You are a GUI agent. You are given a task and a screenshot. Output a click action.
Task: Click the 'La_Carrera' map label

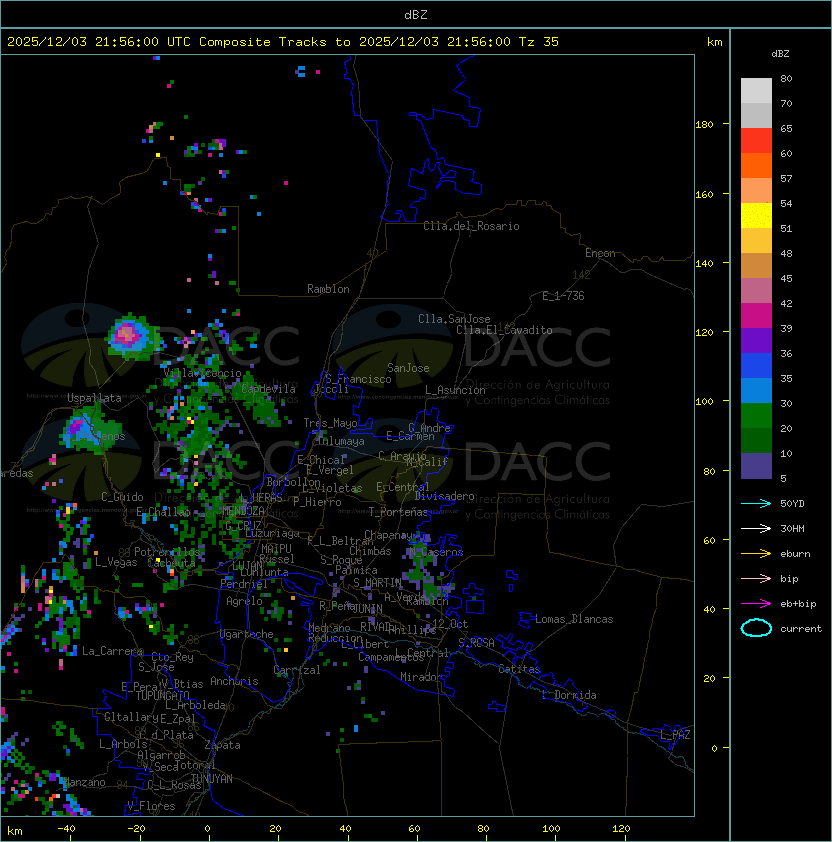112,651
